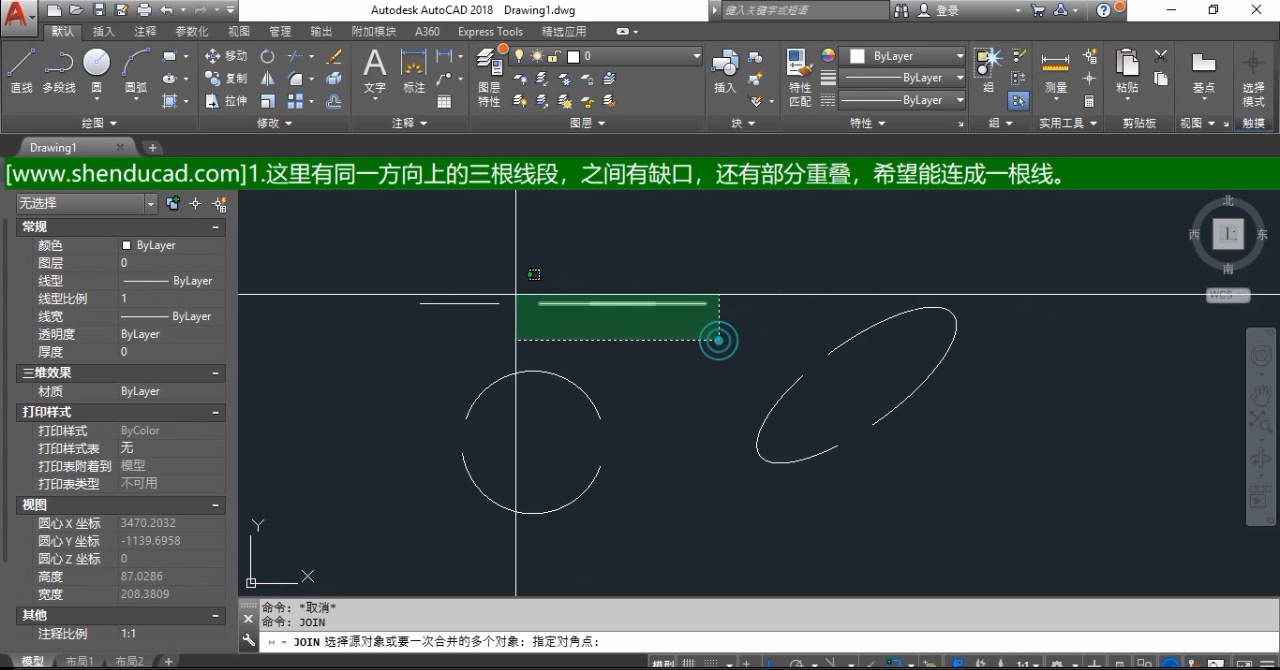Expand the 修改 panel dropdown
This screenshot has width=1280, height=670.
click(x=274, y=123)
